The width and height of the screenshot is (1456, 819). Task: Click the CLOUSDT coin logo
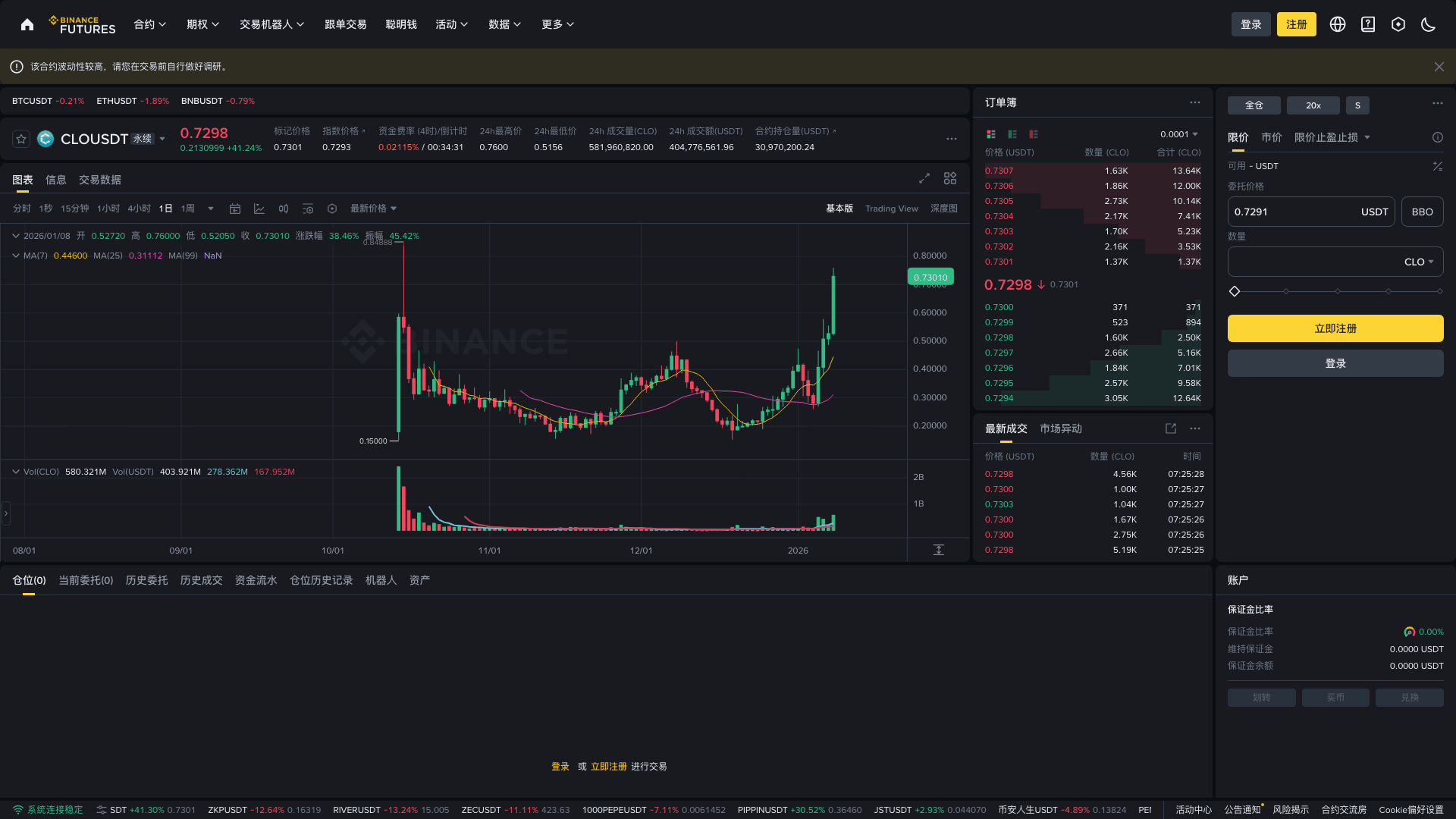[x=45, y=139]
